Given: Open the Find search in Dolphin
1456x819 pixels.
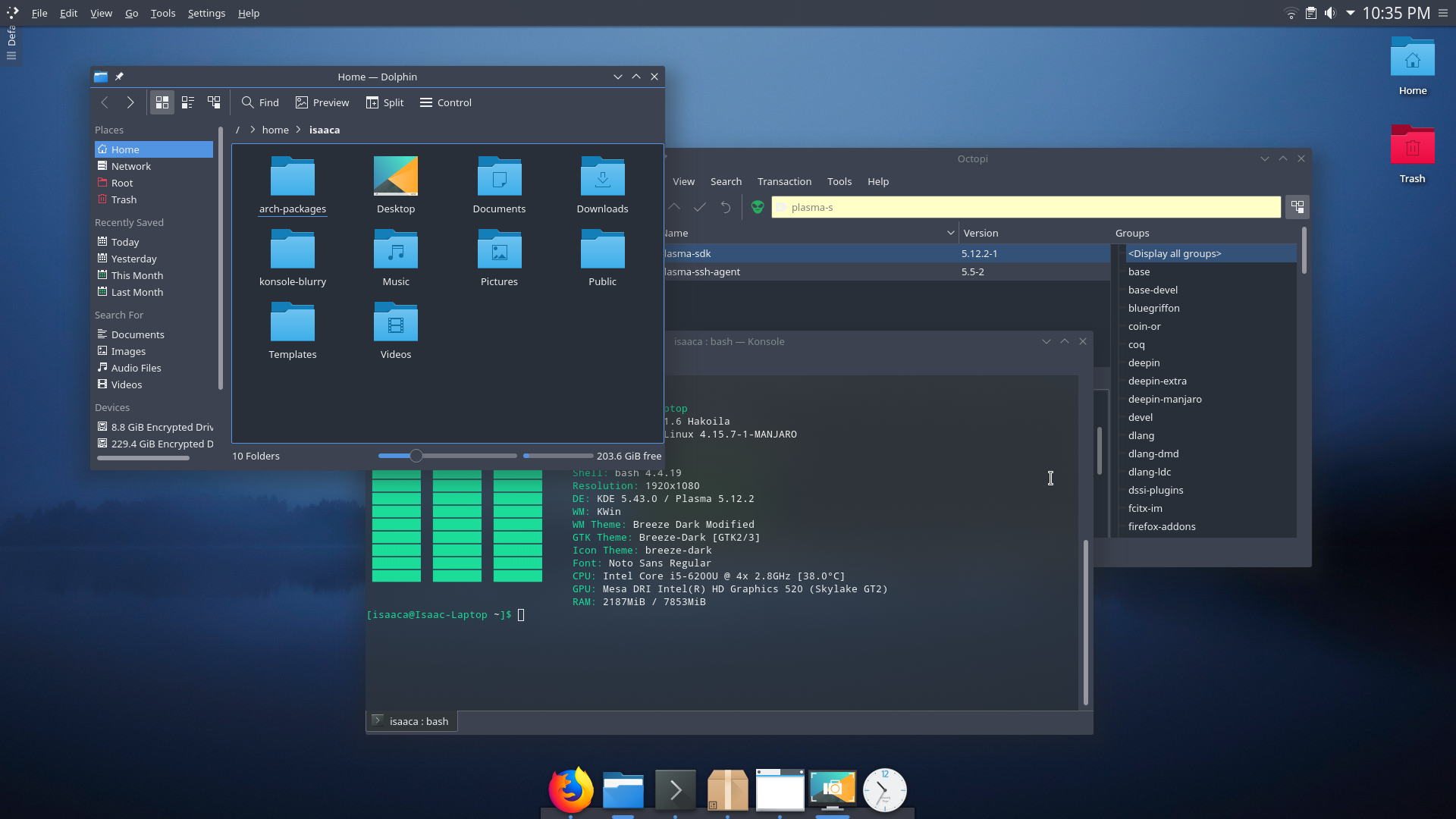Looking at the screenshot, I should (x=260, y=102).
